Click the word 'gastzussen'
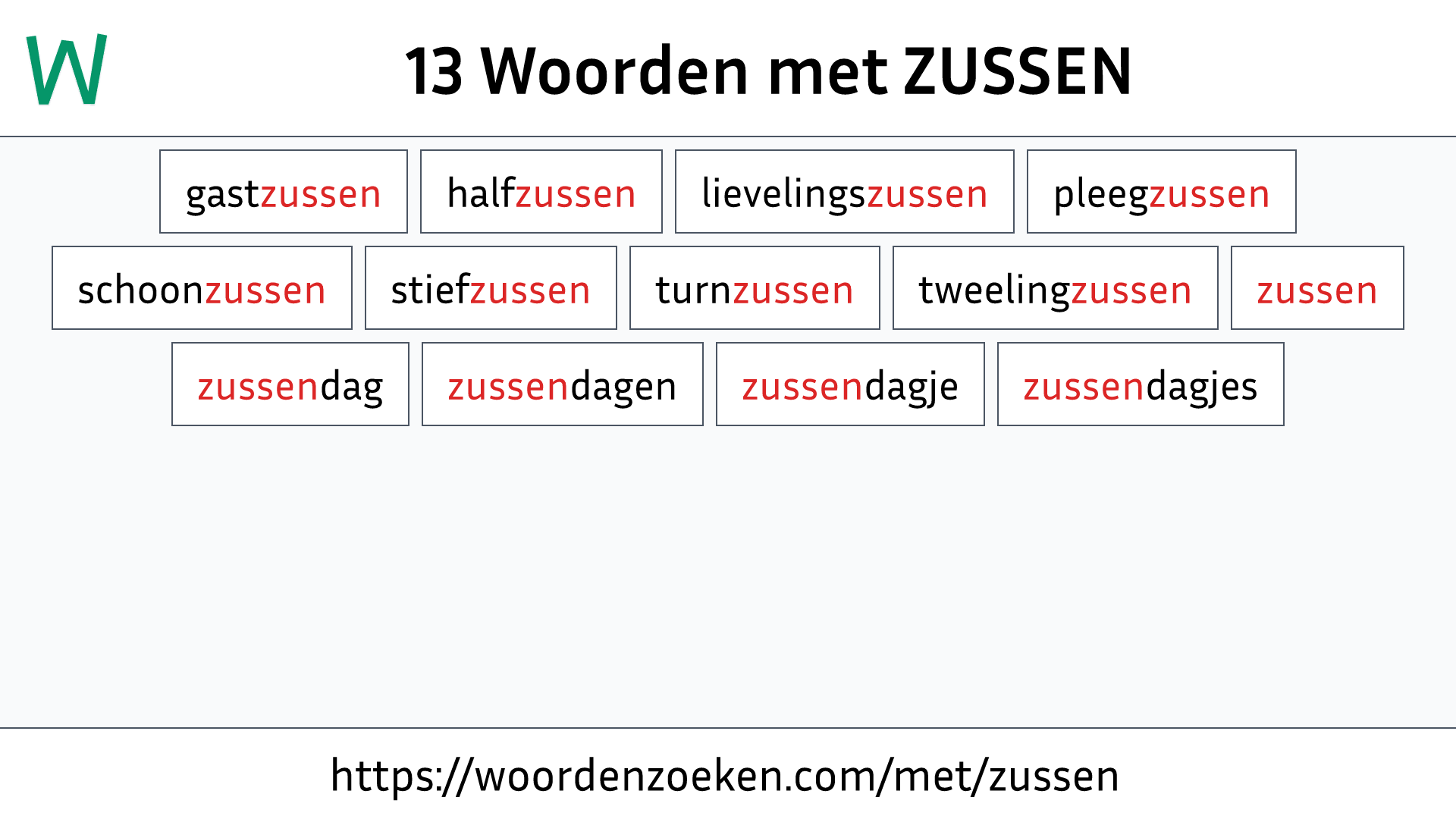 click(x=283, y=192)
